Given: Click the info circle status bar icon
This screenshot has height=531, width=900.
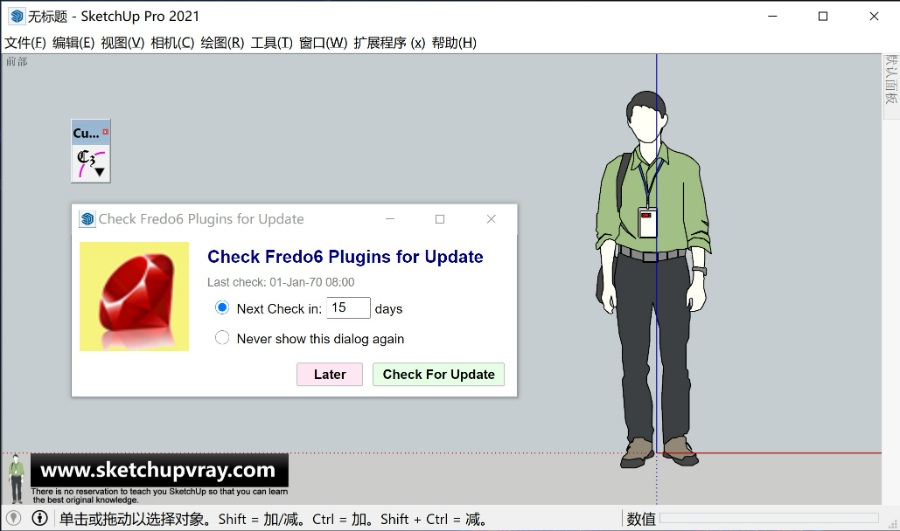Looking at the screenshot, I should (x=40, y=518).
